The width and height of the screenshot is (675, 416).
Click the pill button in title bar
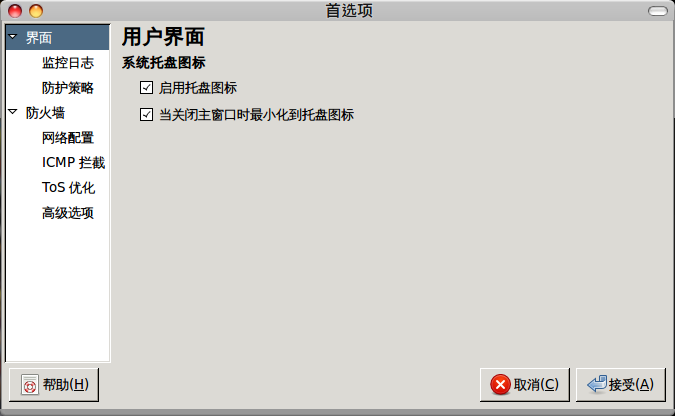coord(658,11)
